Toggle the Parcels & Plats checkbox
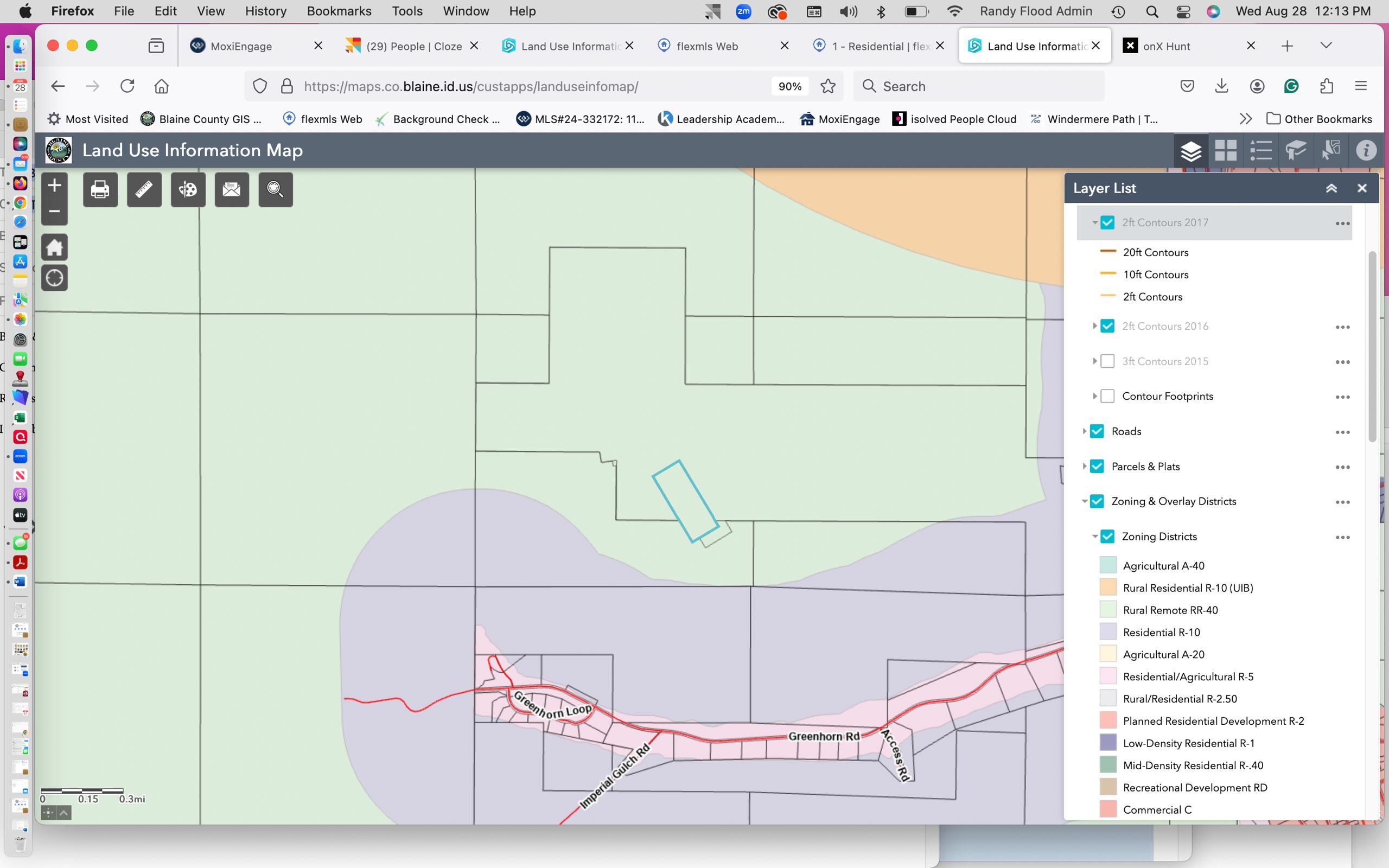This screenshot has height=868, width=1389. (x=1097, y=466)
